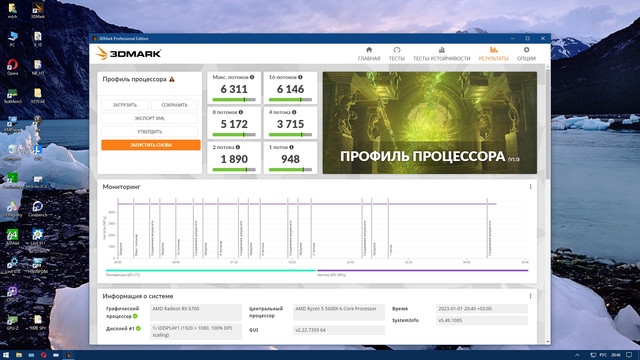Image resolution: width=640 pixels, height=360 pixels.
Task: Launch GPU-Z from the desktop
Action: (x=12, y=322)
